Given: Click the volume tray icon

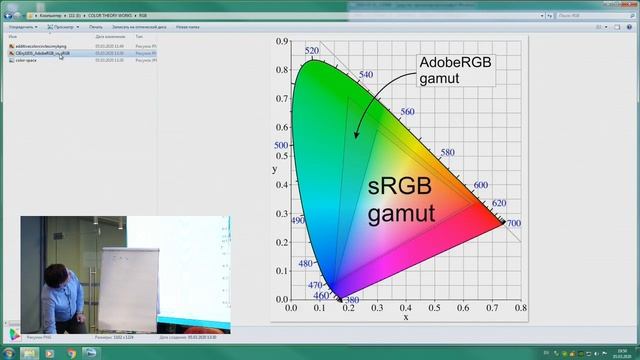Looking at the screenshot, I should click(x=596, y=353).
